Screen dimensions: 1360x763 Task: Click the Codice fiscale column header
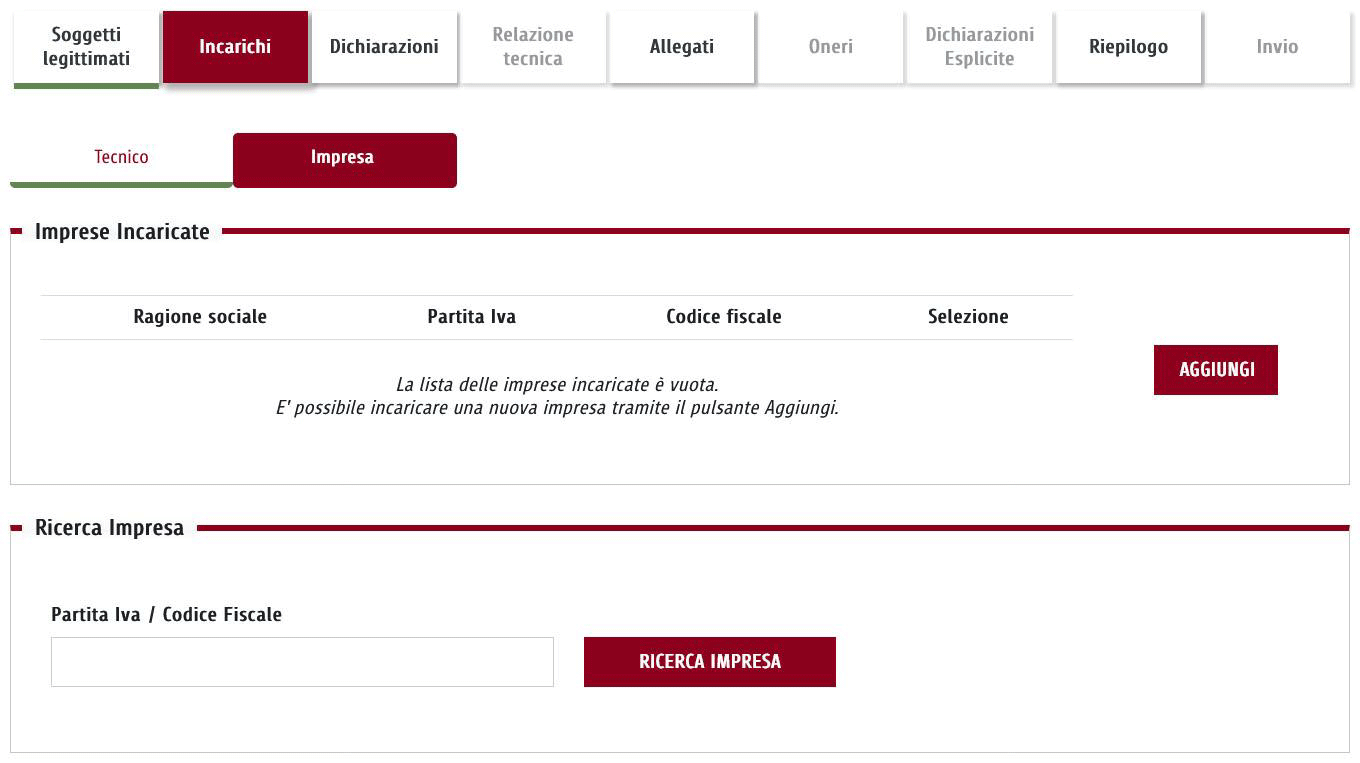tap(723, 317)
